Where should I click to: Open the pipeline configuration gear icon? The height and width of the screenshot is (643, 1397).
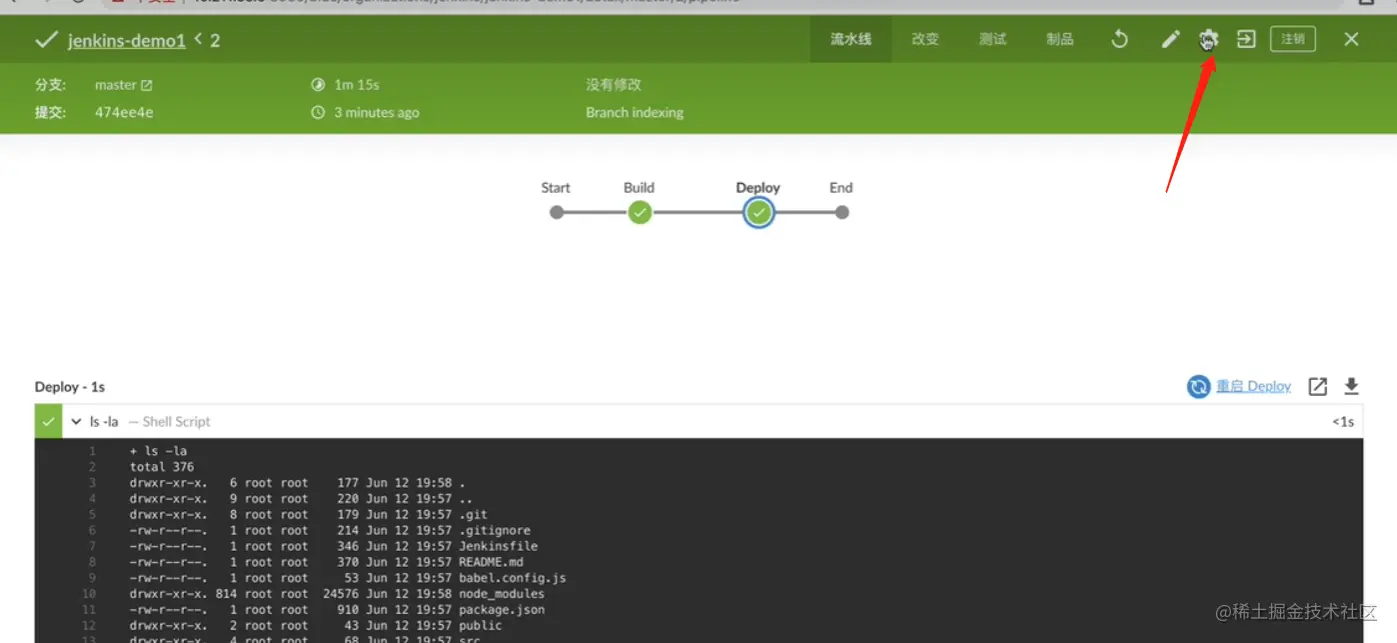1209,39
